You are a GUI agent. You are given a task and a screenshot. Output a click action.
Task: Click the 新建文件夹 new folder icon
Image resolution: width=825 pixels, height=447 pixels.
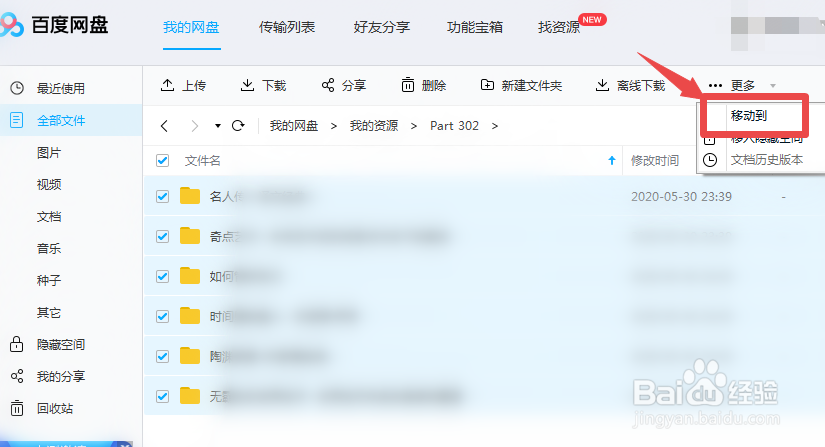[x=487, y=85]
